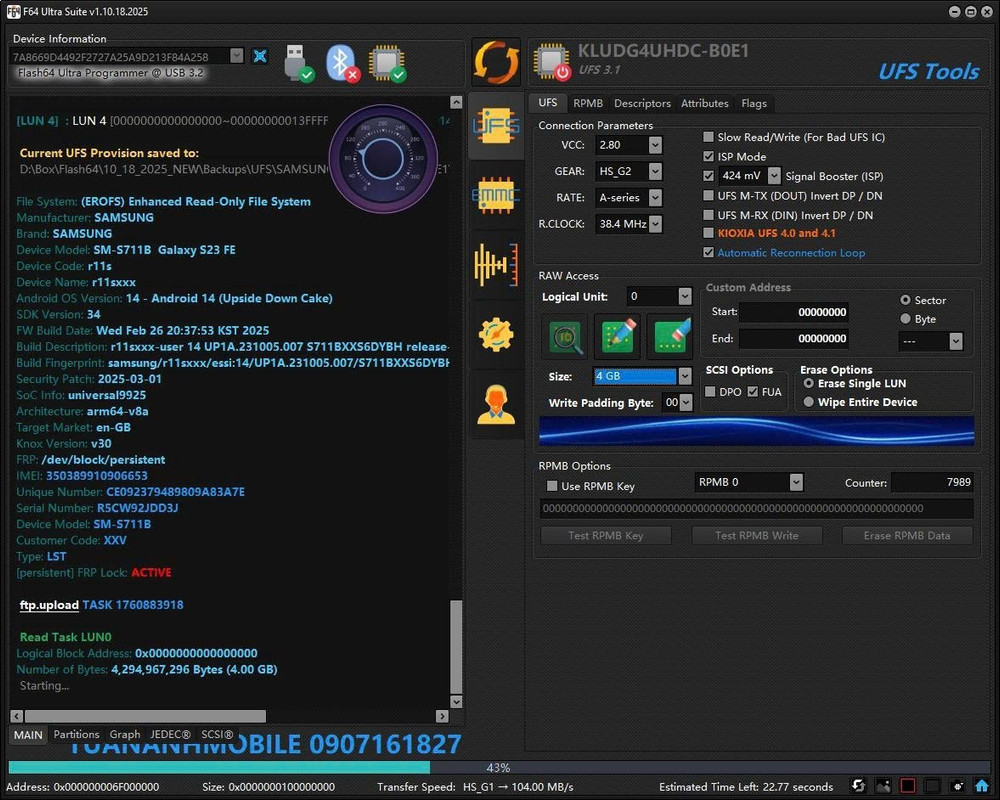Click the ftp.upload link in the log

(49, 605)
